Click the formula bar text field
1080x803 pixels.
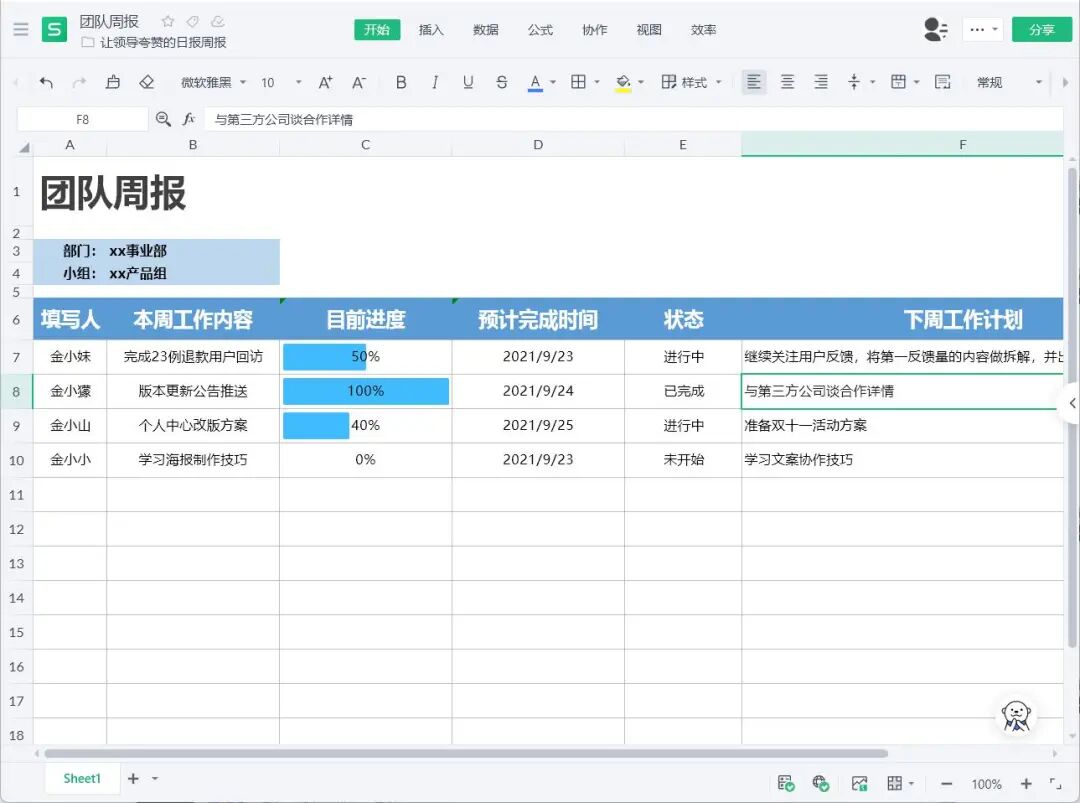click(634, 119)
